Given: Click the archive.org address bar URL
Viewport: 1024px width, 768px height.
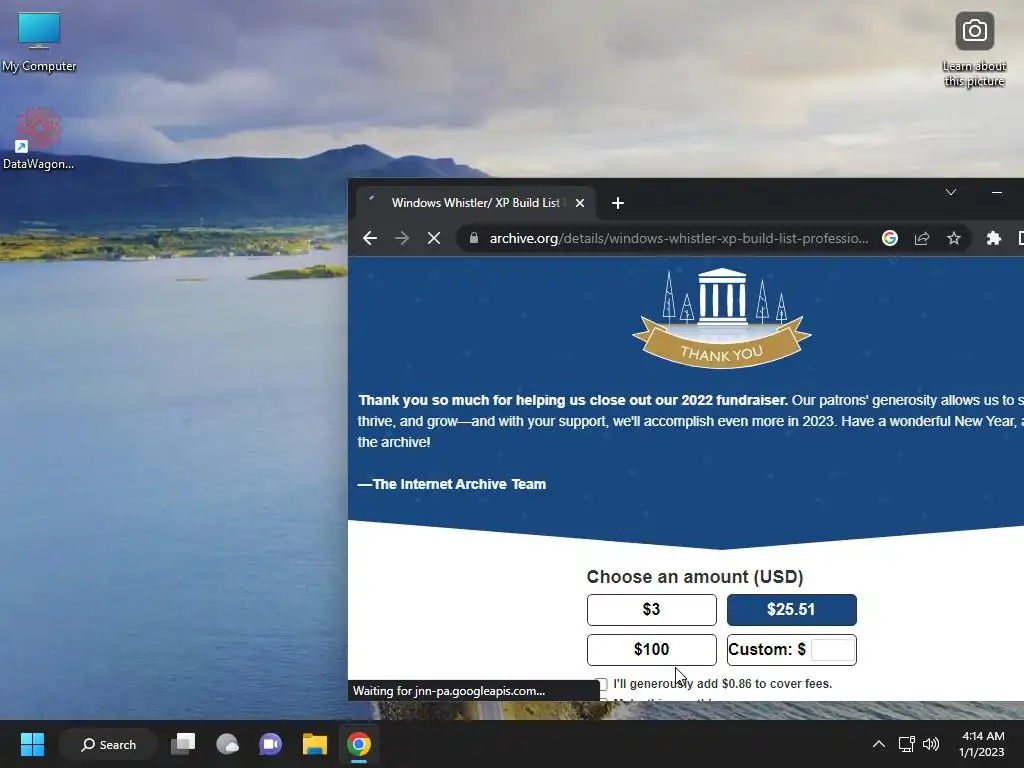Looking at the screenshot, I should [679, 238].
